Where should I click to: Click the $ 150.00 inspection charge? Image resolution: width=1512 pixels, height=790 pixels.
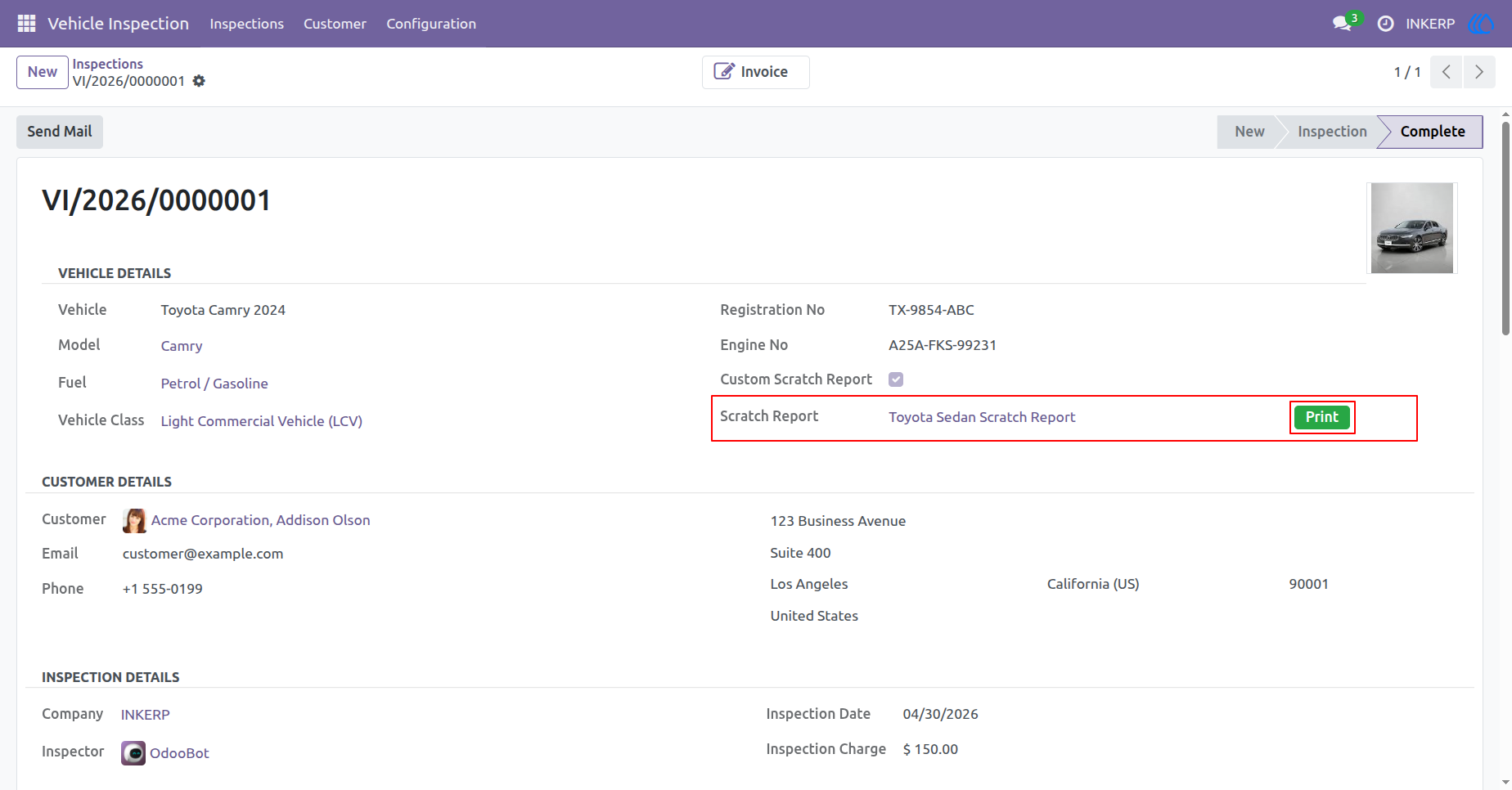click(930, 749)
